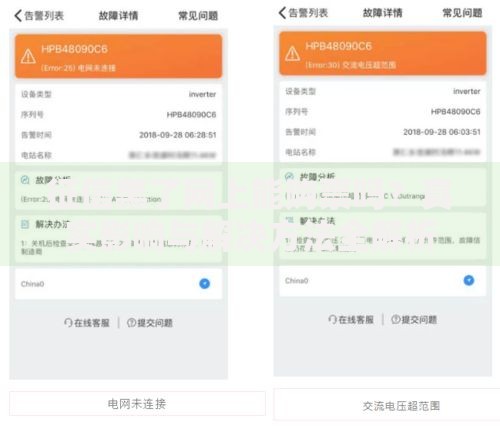The image size is (500, 429).
Task: Tap 提交问题 in right screen
Action: point(414,320)
